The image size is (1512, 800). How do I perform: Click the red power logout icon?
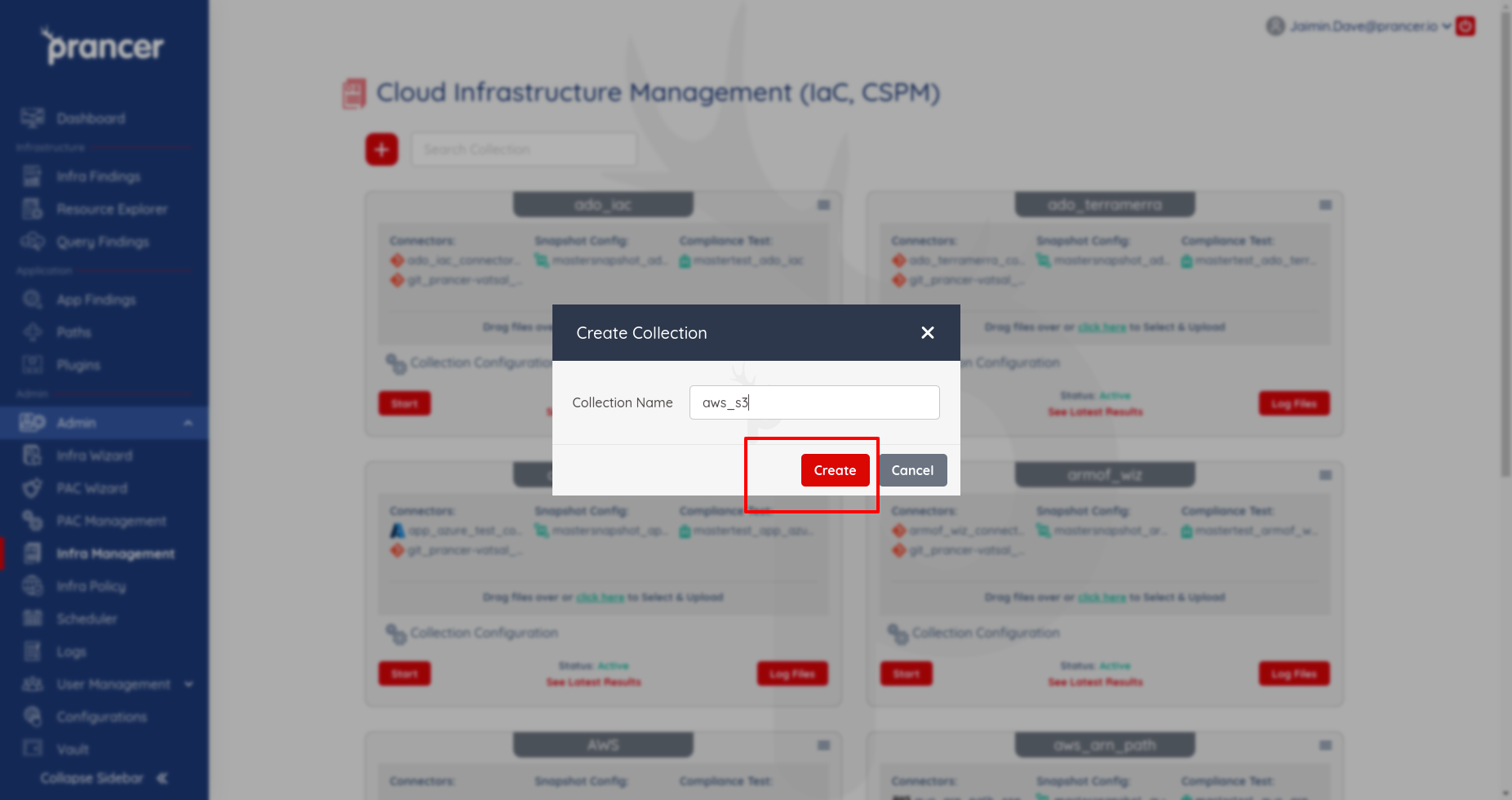pyautogui.click(x=1465, y=26)
